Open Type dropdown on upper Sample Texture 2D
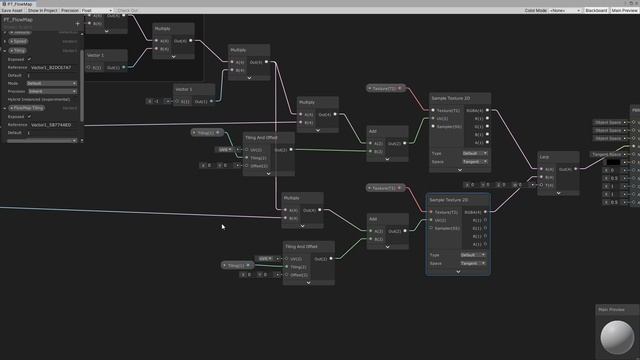 coord(475,153)
